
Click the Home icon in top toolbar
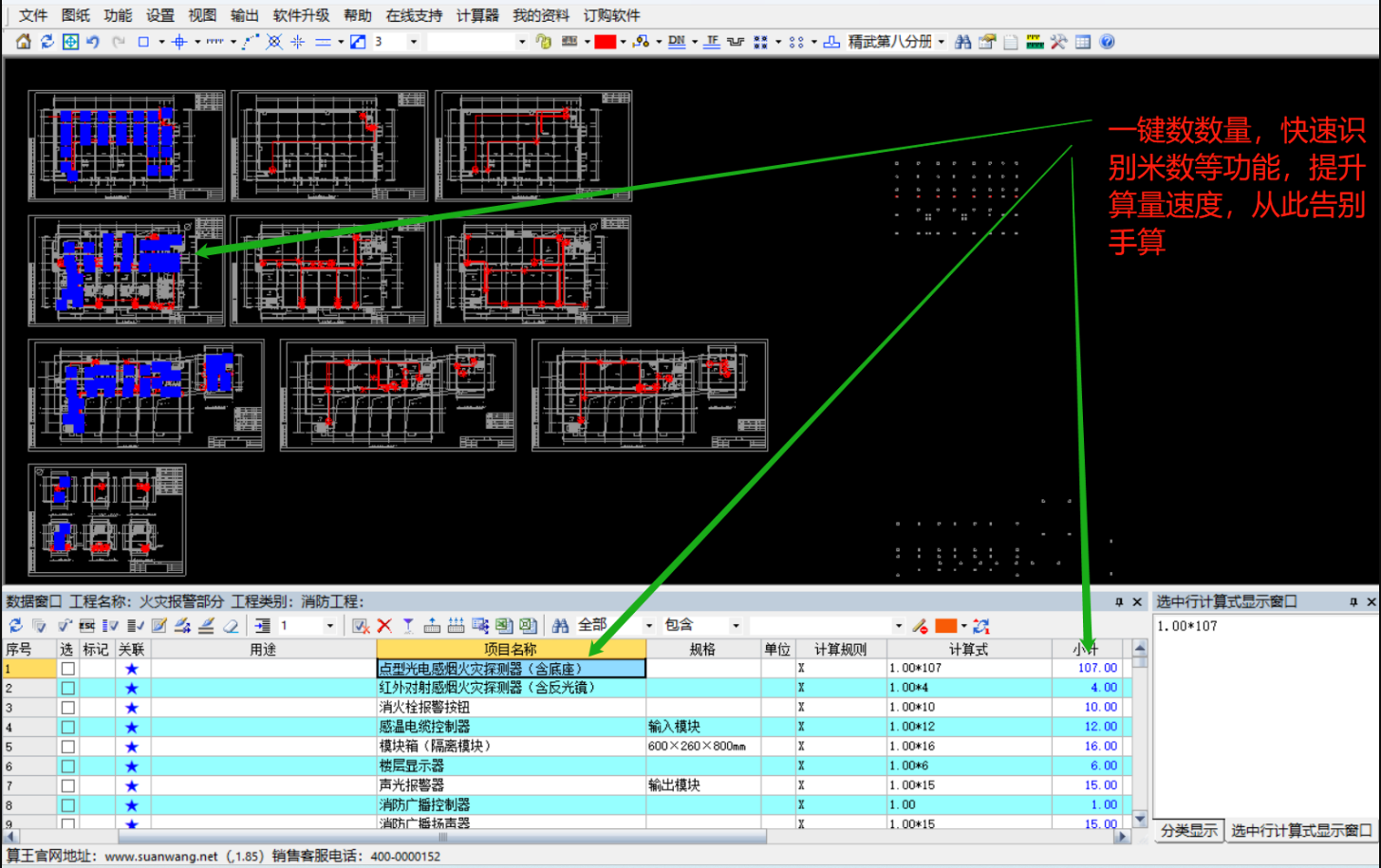24,42
